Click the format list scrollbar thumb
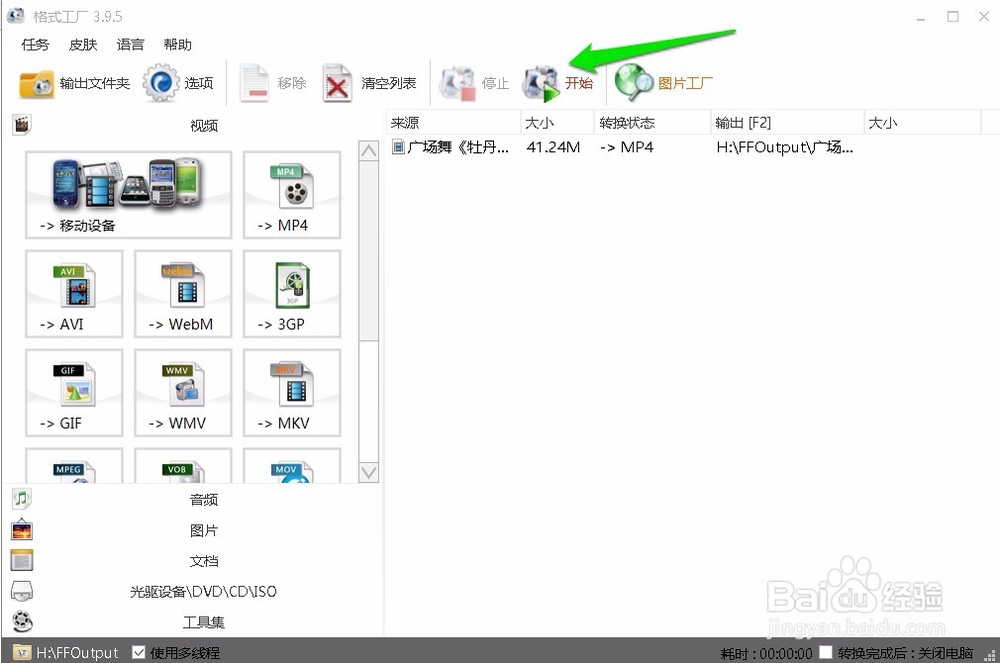Viewport: 1000px width, 663px height. pos(369,251)
